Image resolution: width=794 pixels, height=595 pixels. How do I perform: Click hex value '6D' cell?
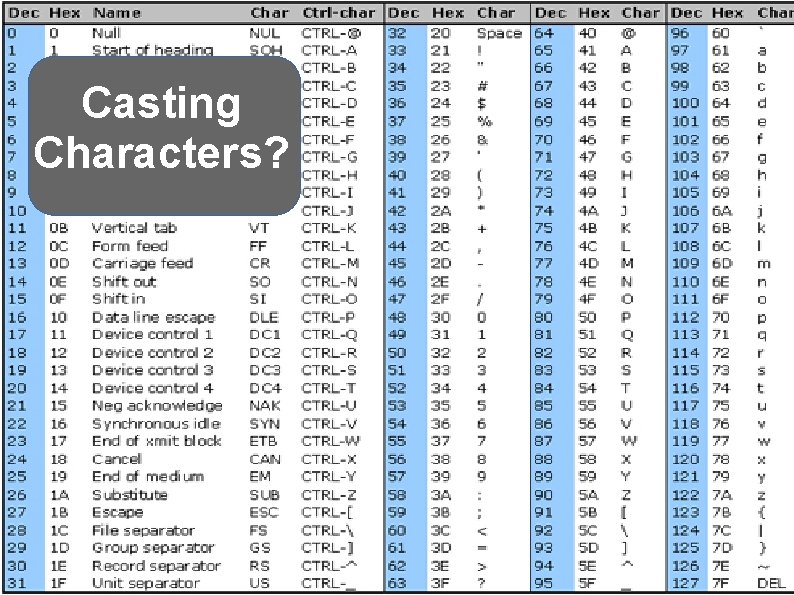pos(722,264)
